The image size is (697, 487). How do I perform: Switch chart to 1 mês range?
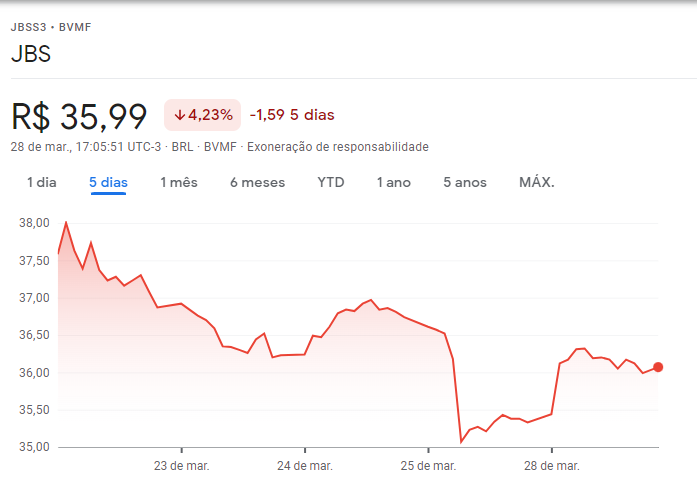click(x=179, y=182)
